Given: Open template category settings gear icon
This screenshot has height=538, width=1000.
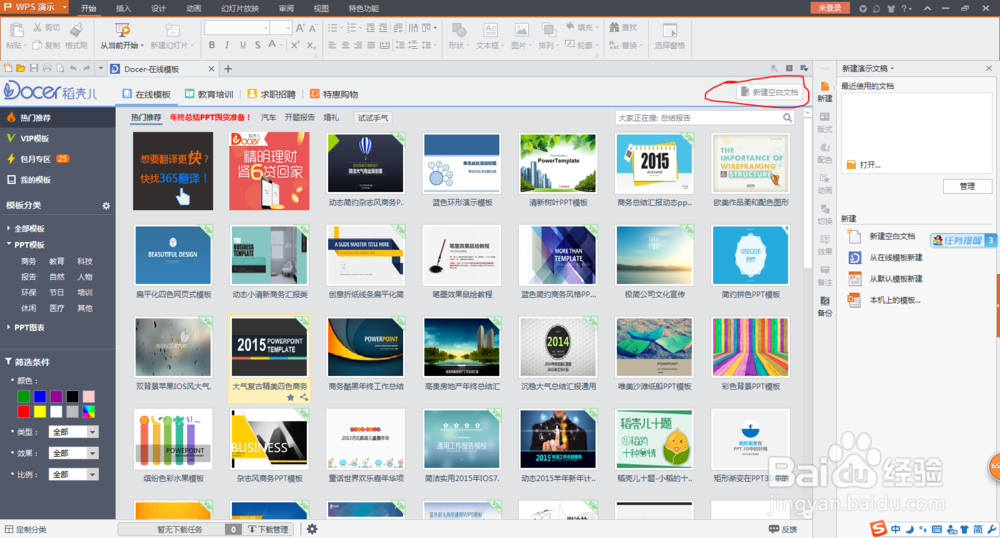Looking at the screenshot, I should pyautogui.click(x=106, y=206).
